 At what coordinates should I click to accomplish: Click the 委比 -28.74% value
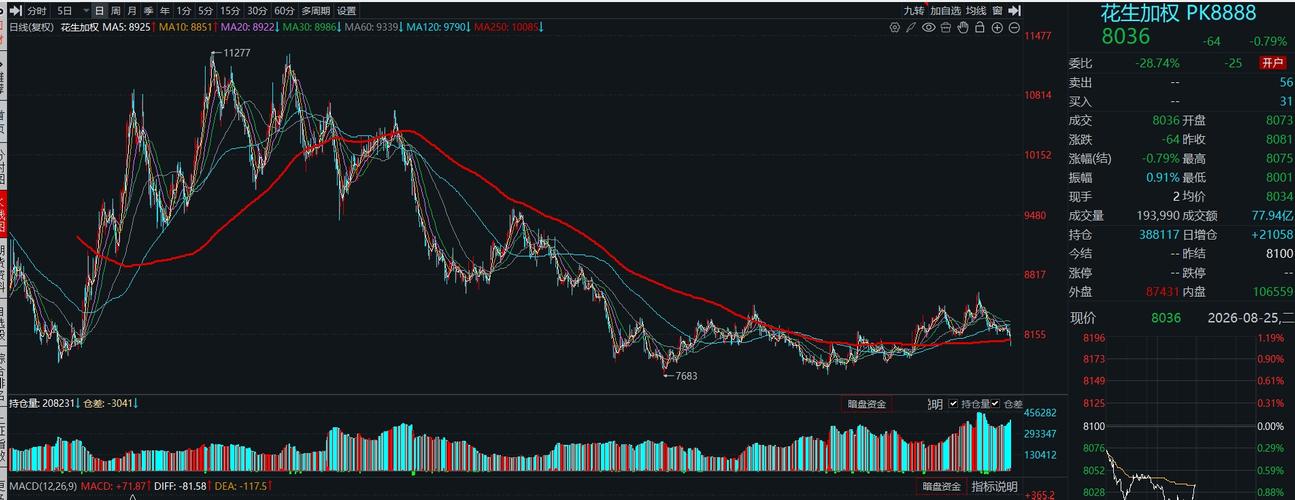(1157, 62)
